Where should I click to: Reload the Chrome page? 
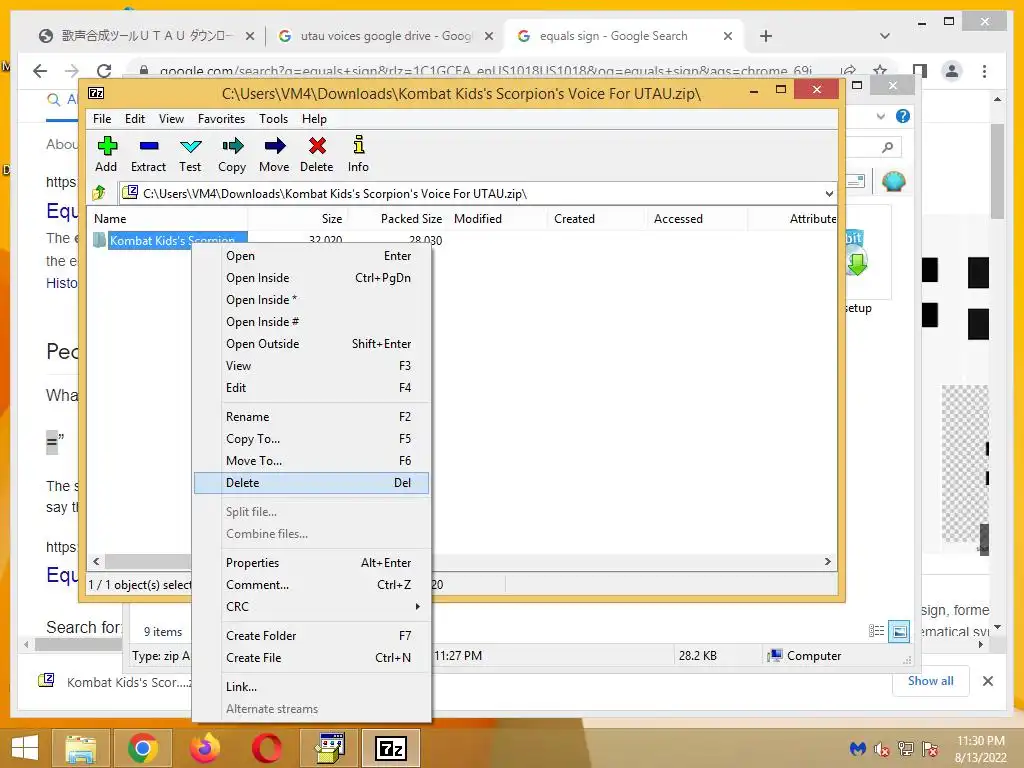pos(104,71)
